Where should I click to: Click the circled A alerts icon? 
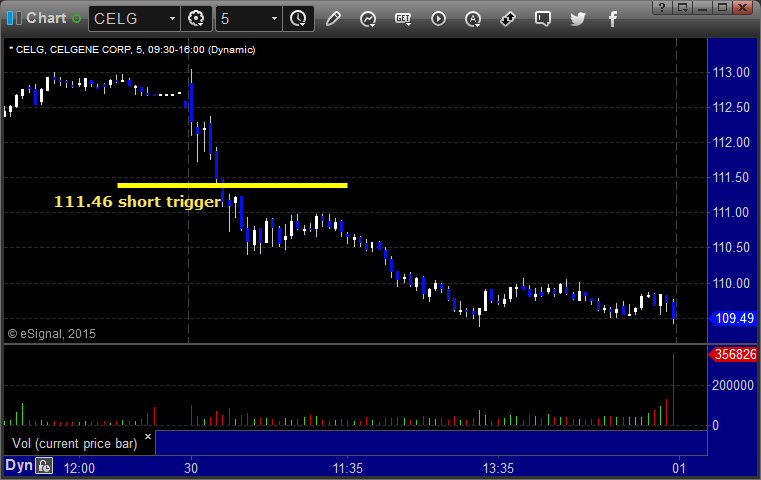point(473,19)
